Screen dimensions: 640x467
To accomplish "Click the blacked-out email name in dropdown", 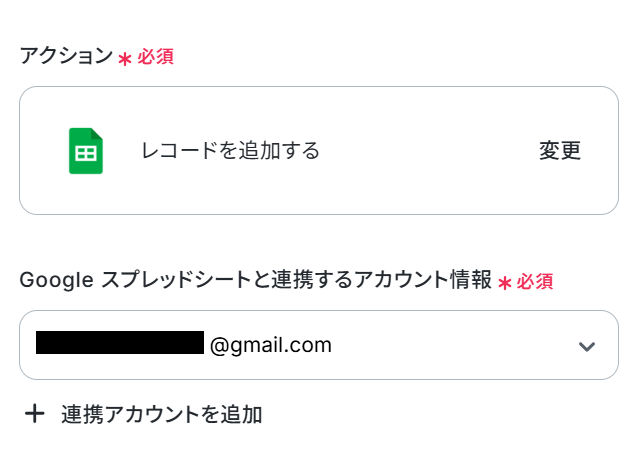I will click(x=120, y=345).
